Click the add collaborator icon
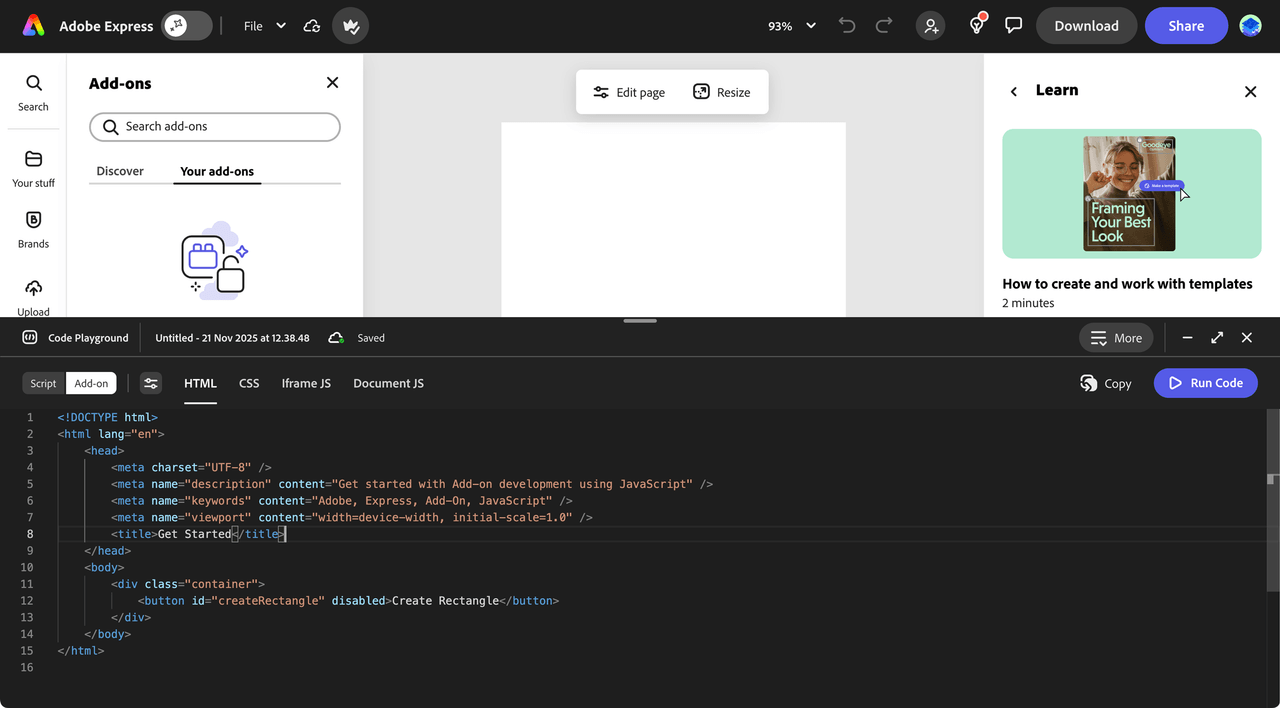 pyautogui.click(x=930, y=25)
